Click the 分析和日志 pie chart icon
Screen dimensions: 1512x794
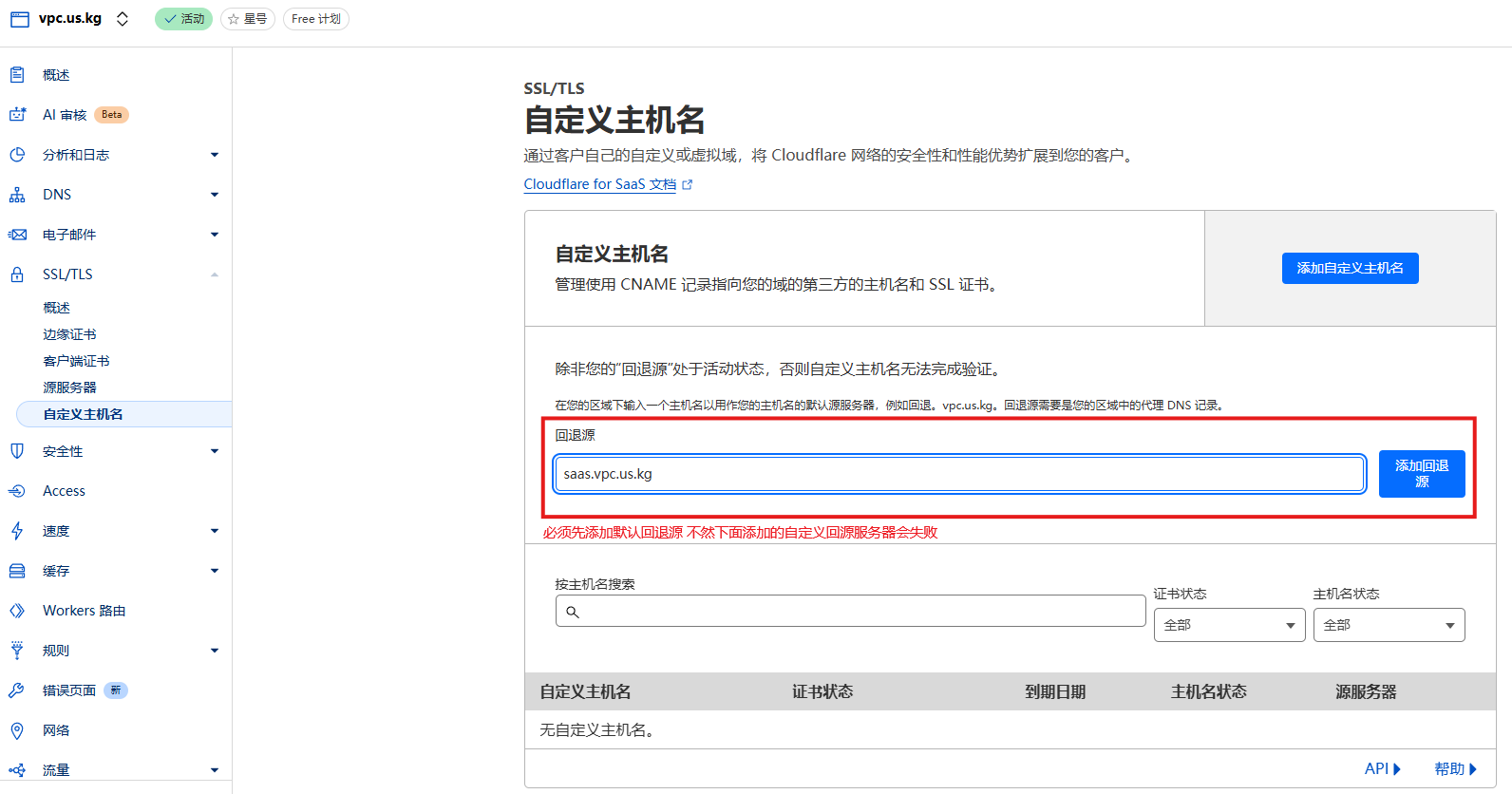pyautogui.click(x=17, y=154)
